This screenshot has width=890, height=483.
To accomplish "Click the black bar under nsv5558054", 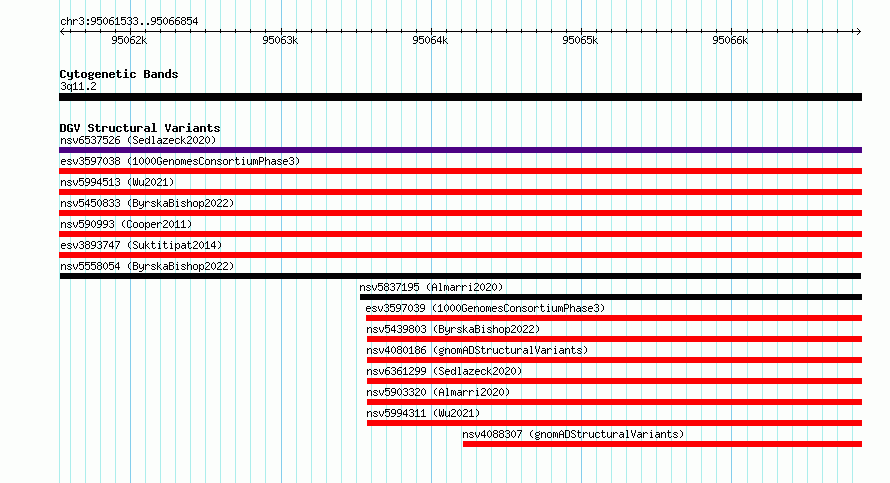I will pyautogui.click(x=460, y=276).
